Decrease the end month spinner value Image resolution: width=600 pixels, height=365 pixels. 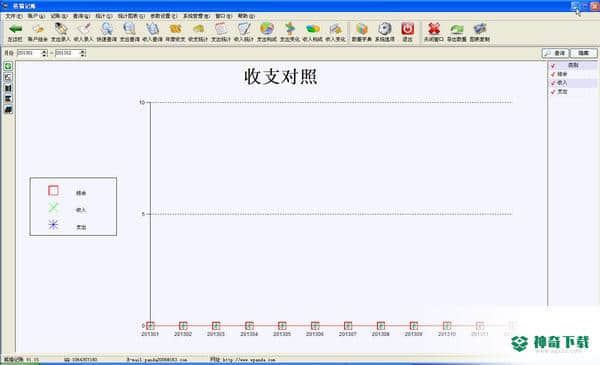83,55
